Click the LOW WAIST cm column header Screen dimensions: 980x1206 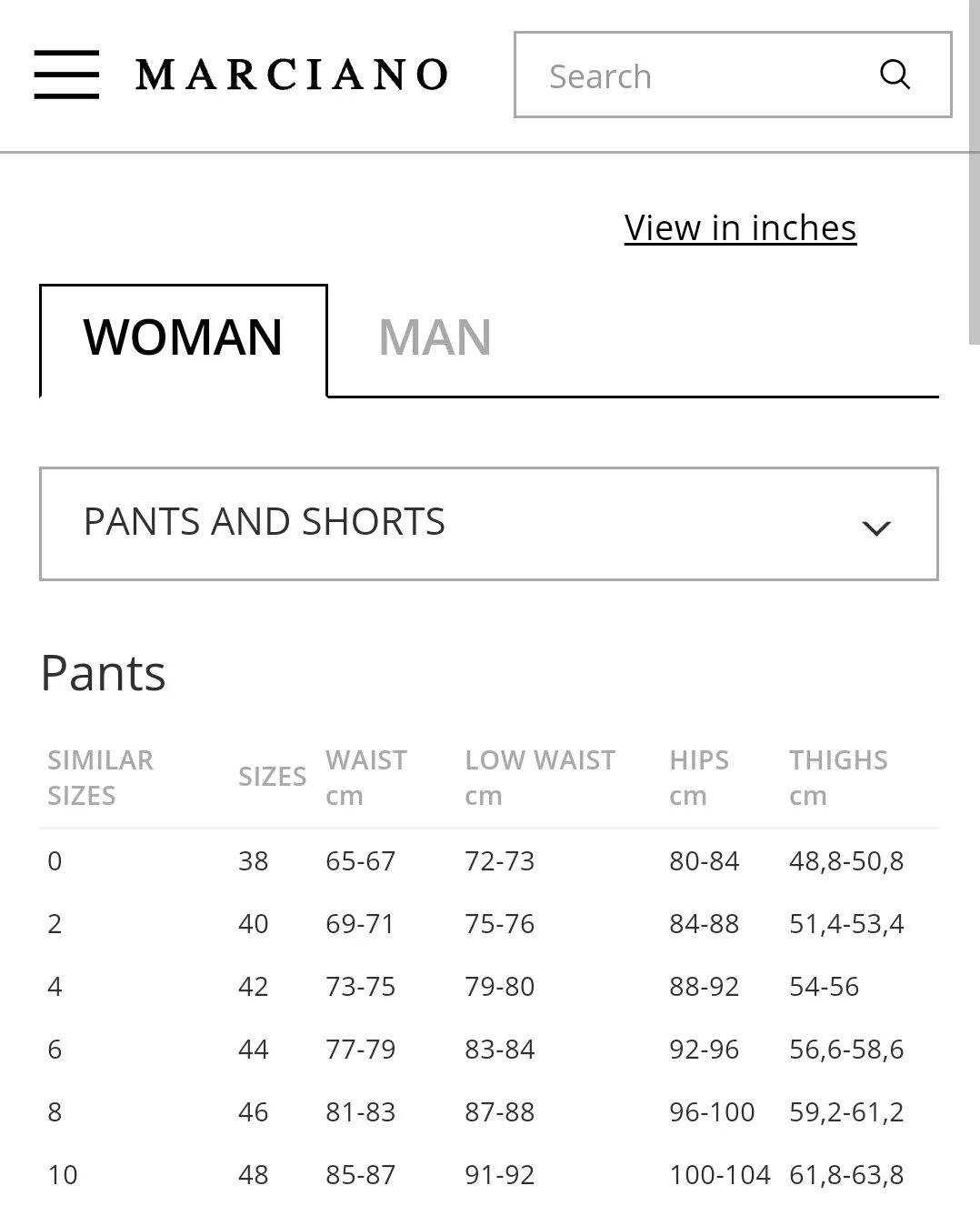(540, 778)
